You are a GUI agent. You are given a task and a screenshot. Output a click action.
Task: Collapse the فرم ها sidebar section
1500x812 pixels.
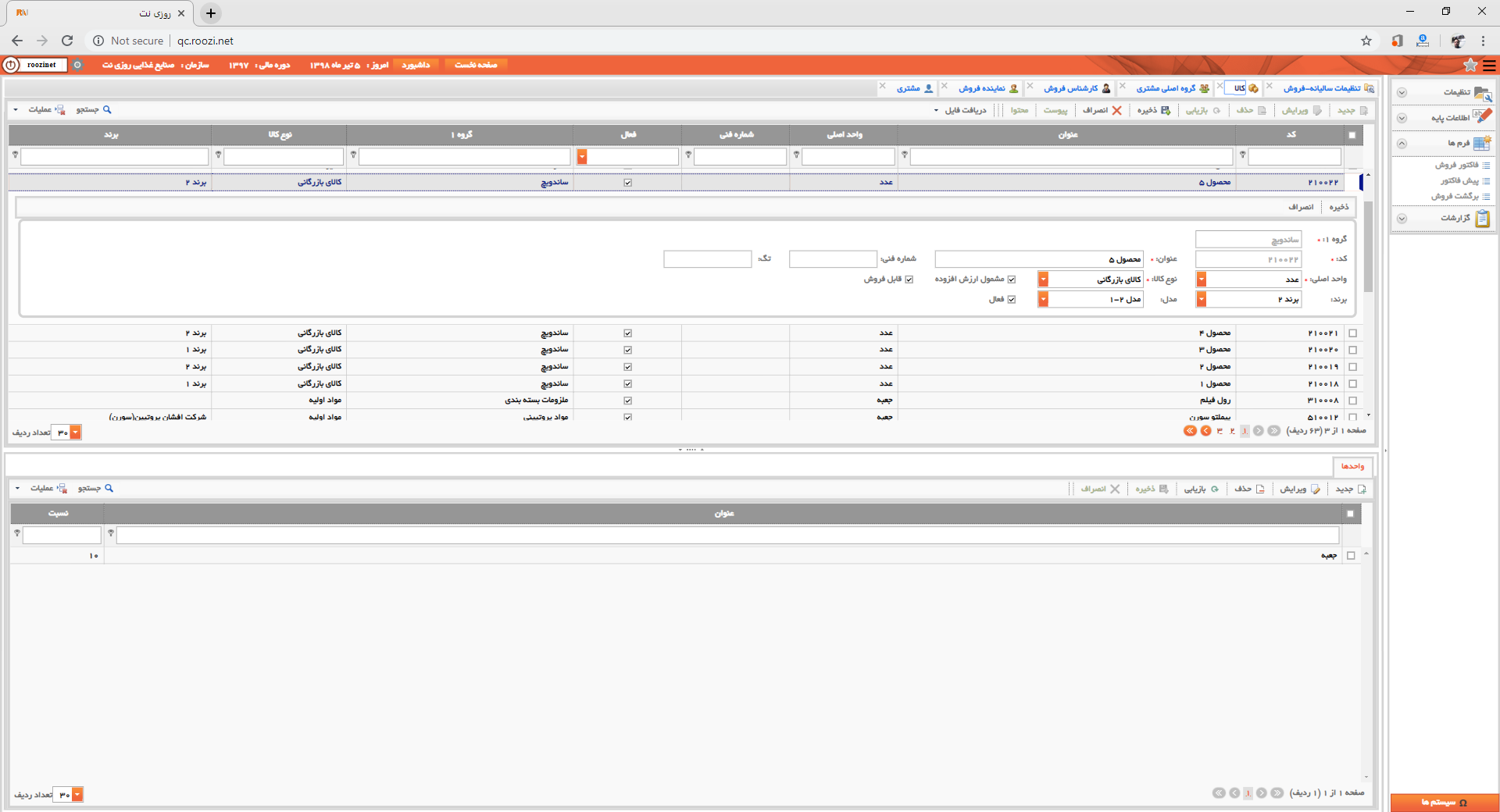click(x=1402, y=144)
